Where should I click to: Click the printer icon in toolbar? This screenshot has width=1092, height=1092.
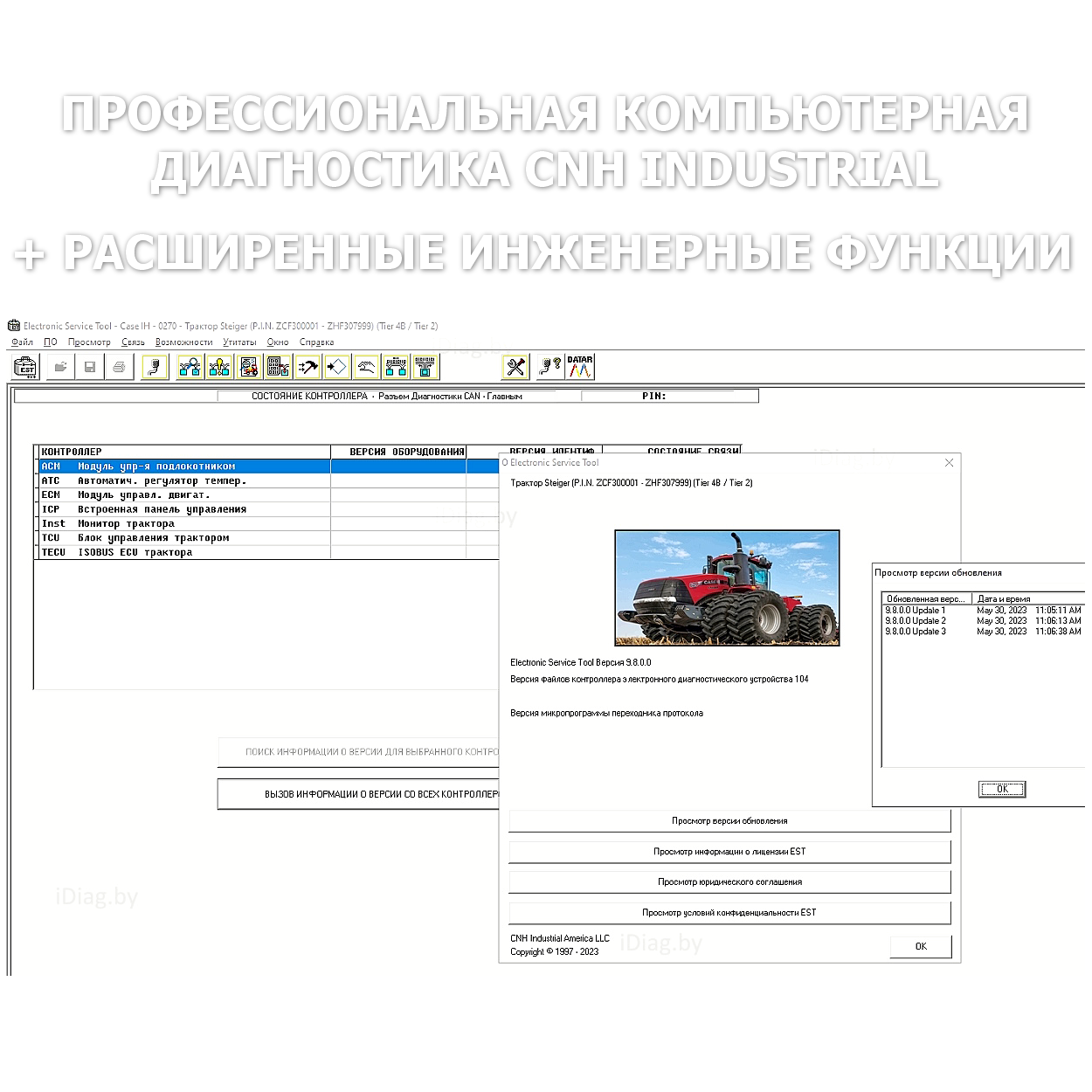tap(120, 367)
